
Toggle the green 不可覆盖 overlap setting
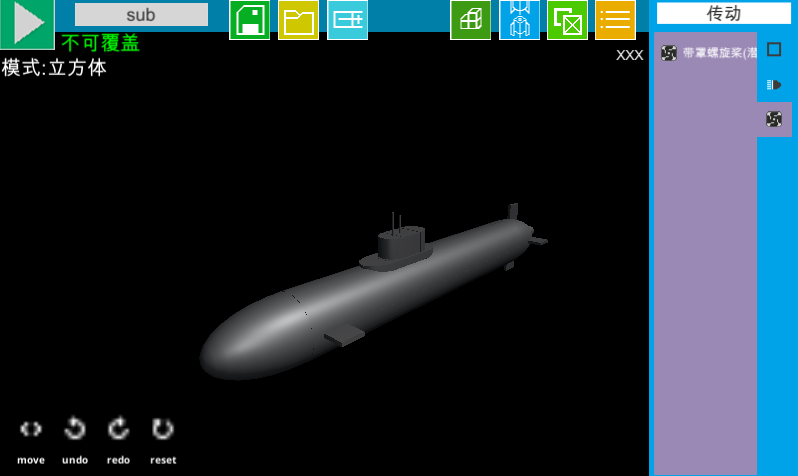coord(100,43)
